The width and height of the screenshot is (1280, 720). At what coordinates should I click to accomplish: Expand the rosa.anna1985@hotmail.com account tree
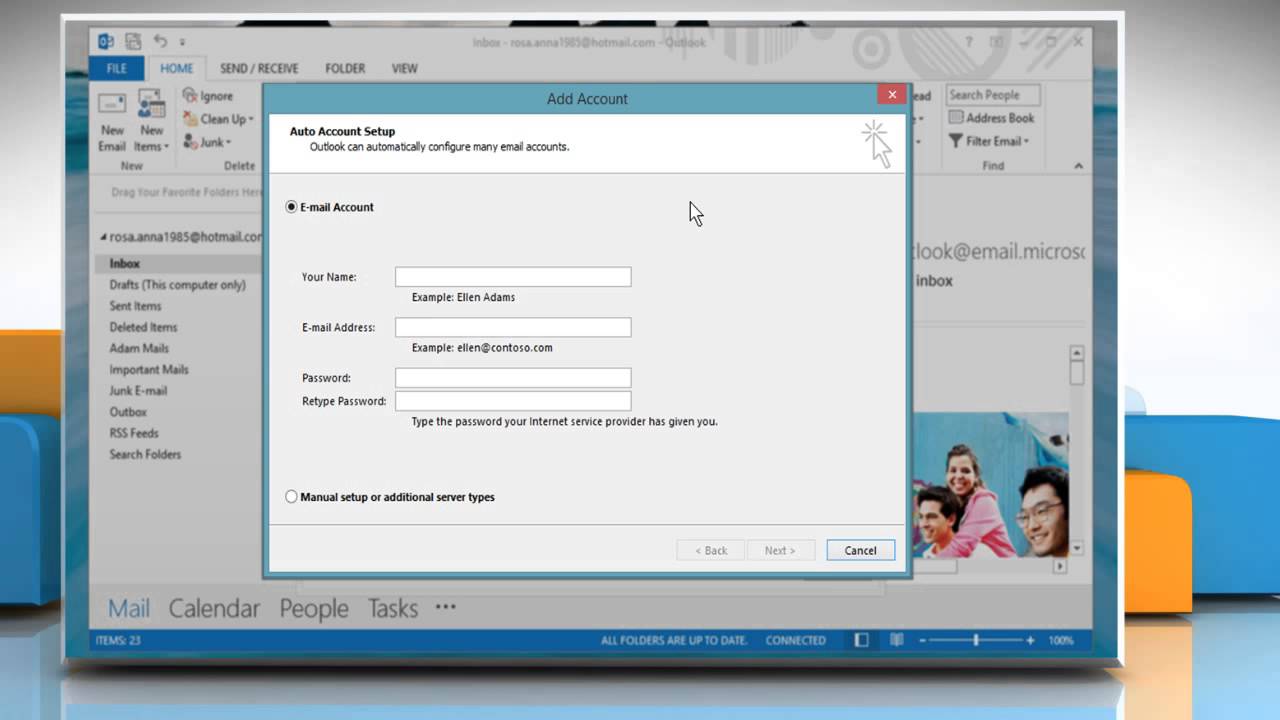(x=103, y=237)
